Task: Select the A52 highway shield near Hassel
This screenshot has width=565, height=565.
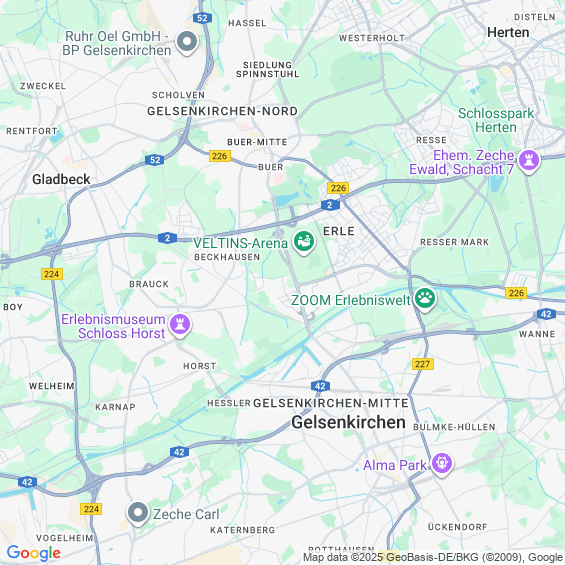Action: click(x=202, y=18)
